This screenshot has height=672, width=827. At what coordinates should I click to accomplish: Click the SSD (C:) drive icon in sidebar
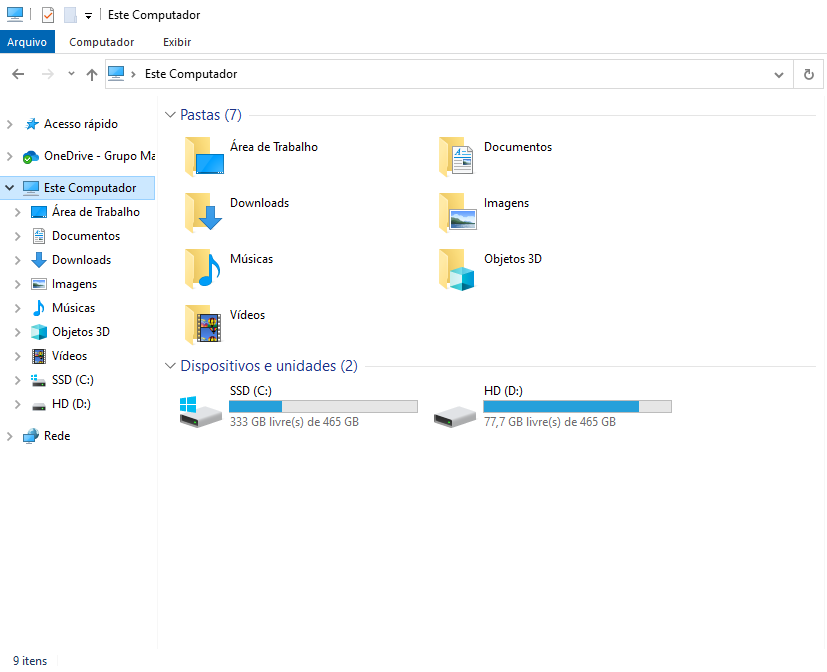point(38,380)
